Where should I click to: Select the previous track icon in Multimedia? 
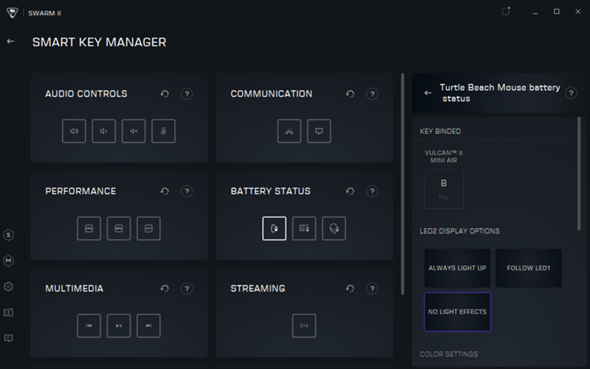pyautogui.click(x=89, y=326)
